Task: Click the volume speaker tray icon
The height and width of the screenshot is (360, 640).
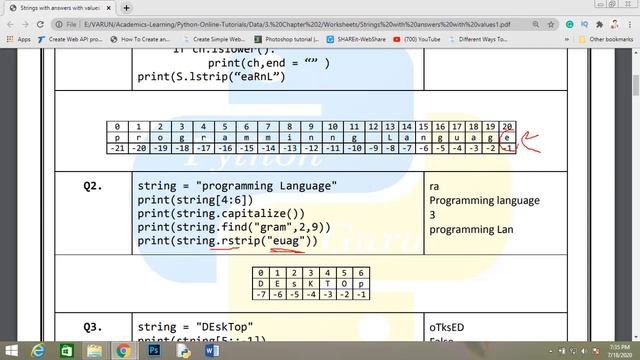Action: (x=584, y=351)
